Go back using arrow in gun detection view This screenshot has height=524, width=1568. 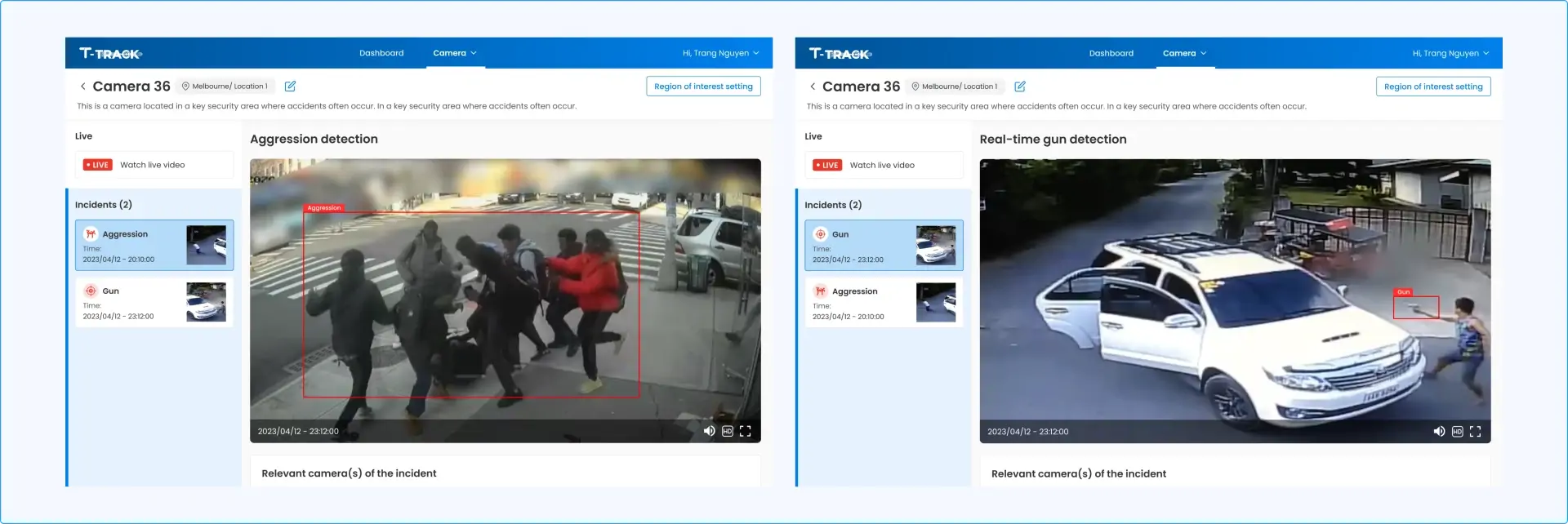coord(813,87)
